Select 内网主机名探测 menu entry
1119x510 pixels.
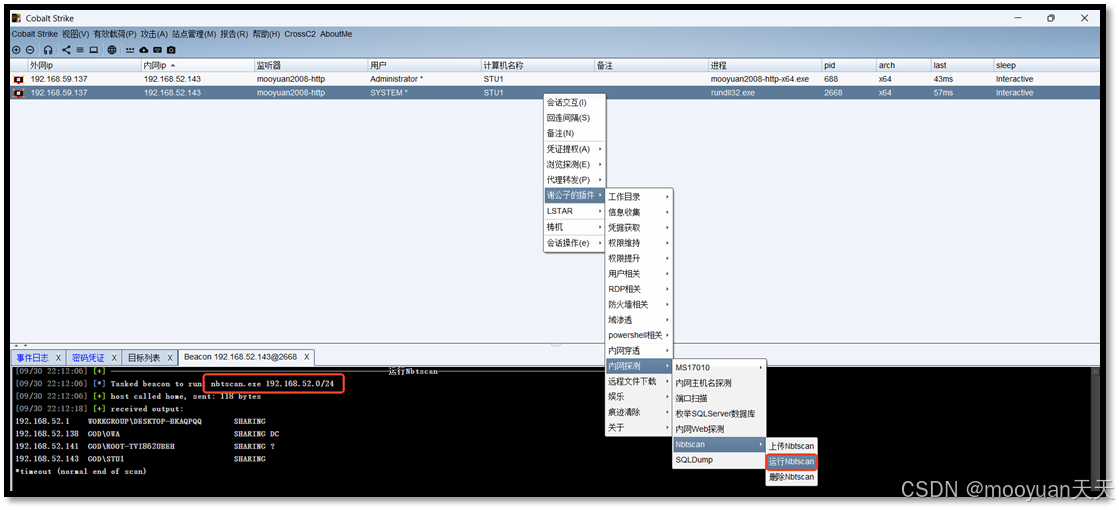coord(719,383)
